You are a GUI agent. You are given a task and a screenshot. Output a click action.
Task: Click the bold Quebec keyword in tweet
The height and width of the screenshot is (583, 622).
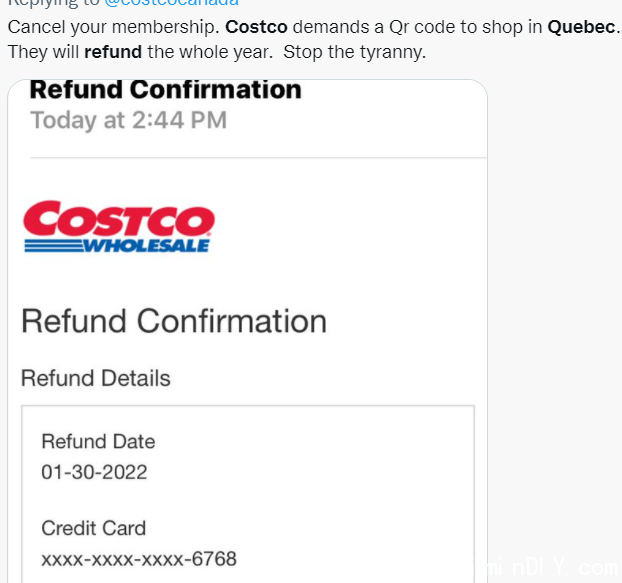[581, 27]
